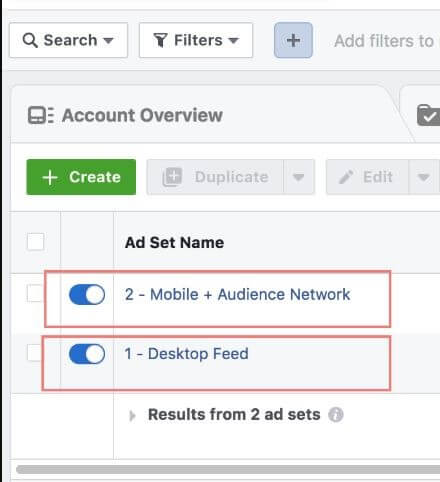The image size is (440, 482).
Task: Toggle off Mobile + Audience Network ad set
Action: [87, 295]
